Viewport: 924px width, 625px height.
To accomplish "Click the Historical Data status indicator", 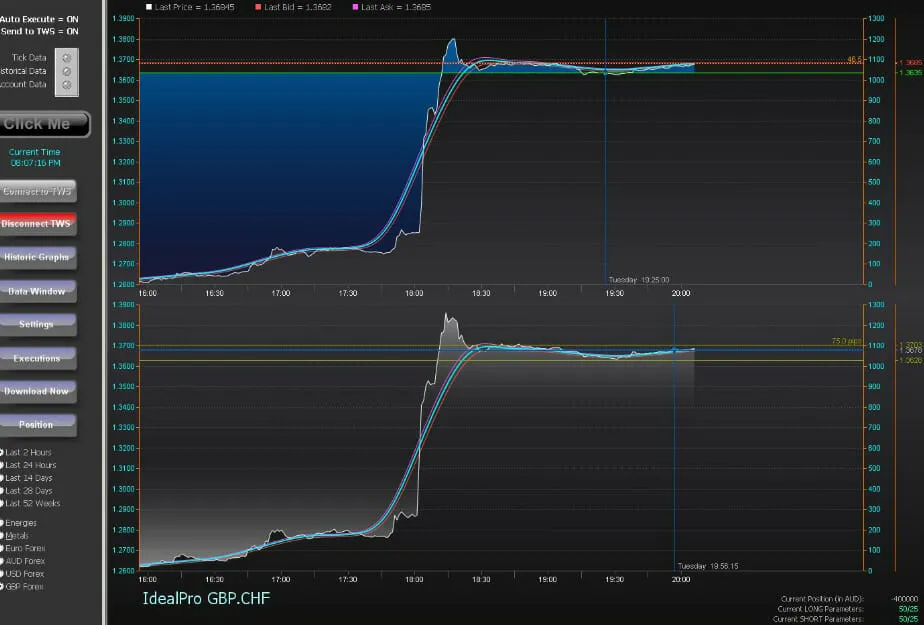I will pos(67,71).
